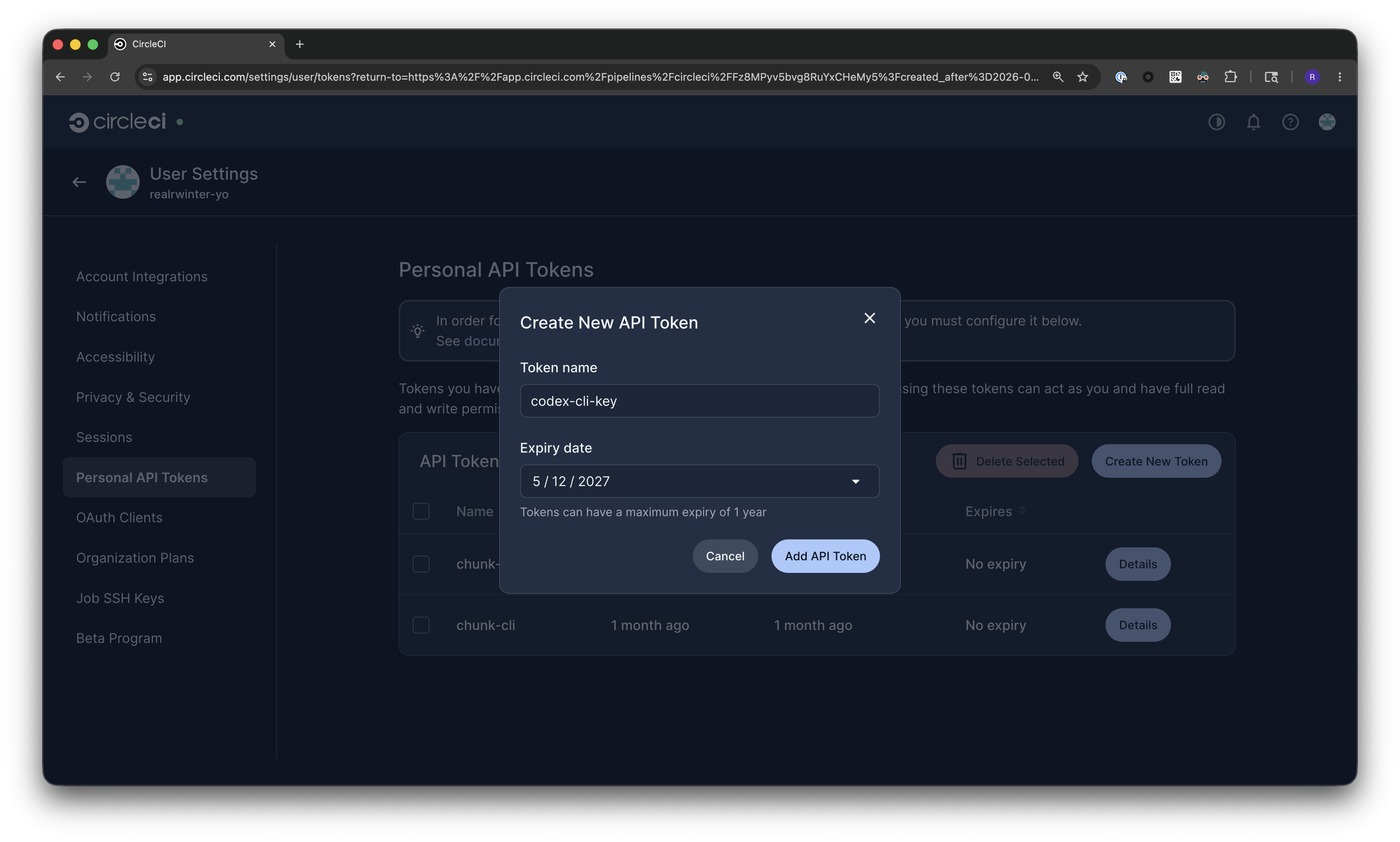Open Sessions settings
1400x842 pixels.
click(104, 437)
